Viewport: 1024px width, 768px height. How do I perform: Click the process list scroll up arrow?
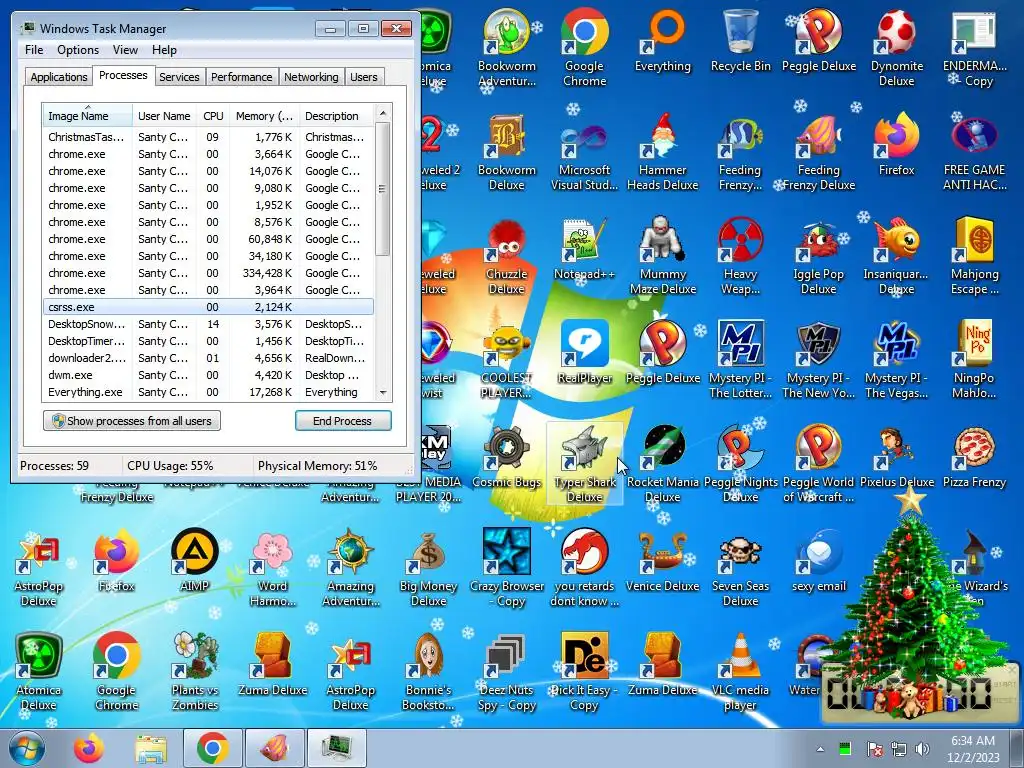point(383,114)
